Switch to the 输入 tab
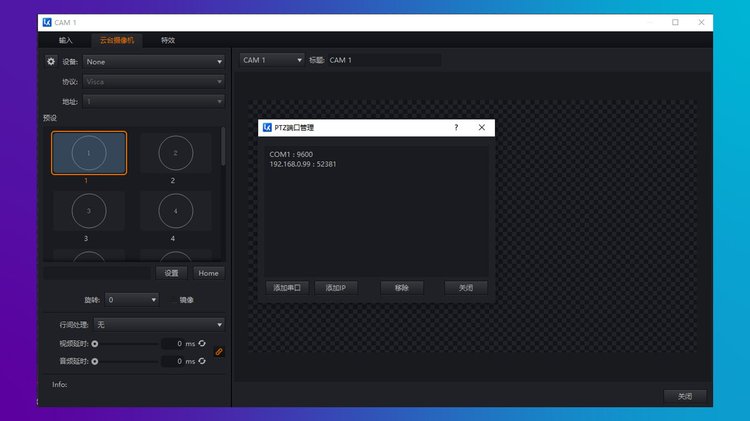 coord(66,40)
